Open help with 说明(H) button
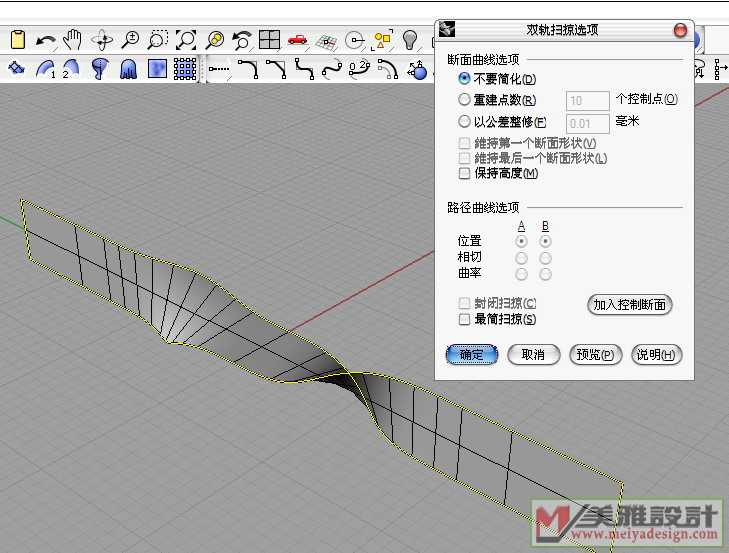729x553 pixels. [x=656, y=354]
